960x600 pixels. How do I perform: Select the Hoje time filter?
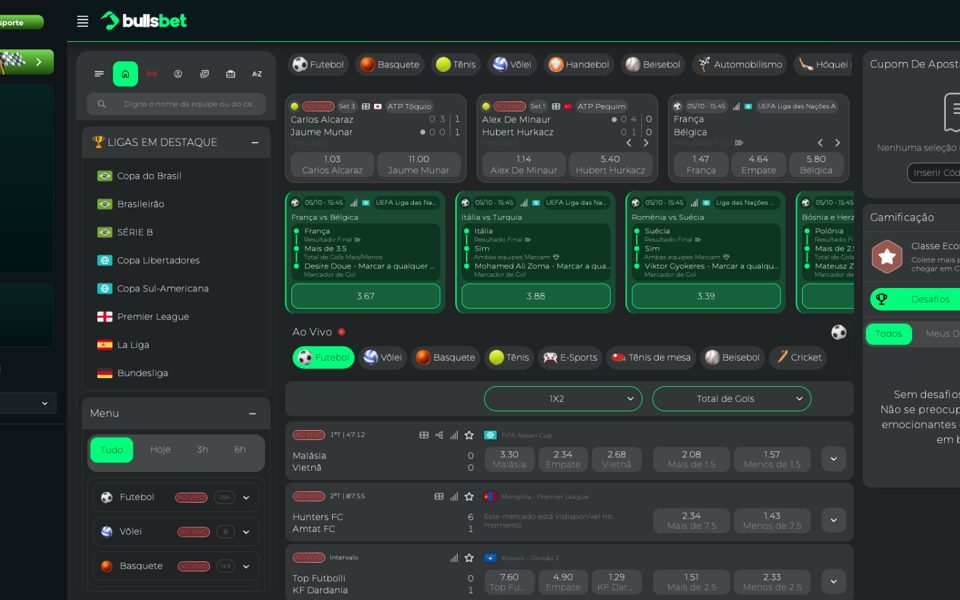[x=160, y=450]
